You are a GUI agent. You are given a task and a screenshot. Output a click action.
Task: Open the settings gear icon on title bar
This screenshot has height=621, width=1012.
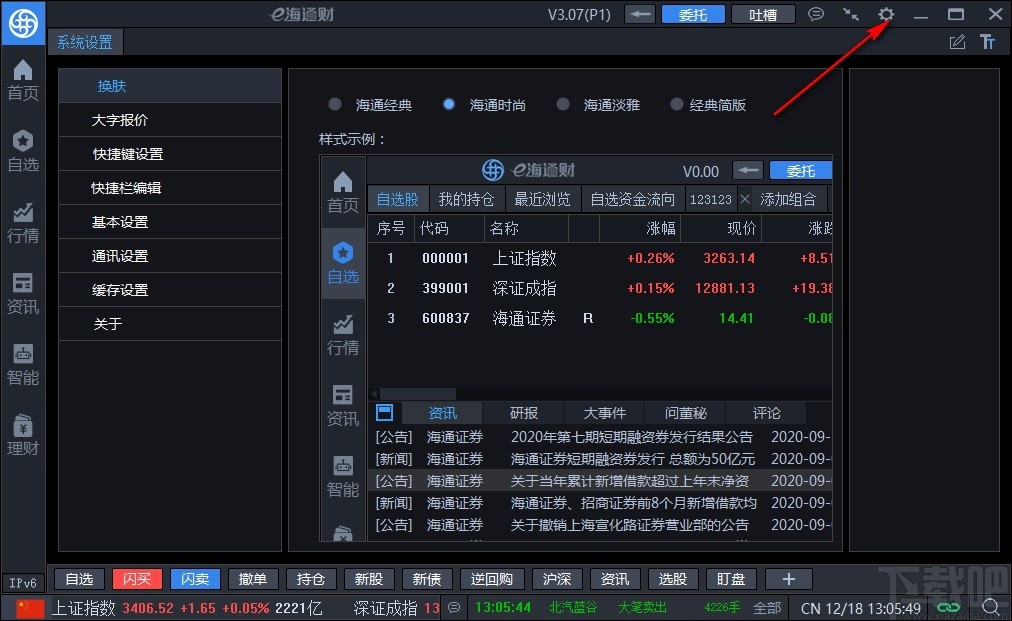886,14
